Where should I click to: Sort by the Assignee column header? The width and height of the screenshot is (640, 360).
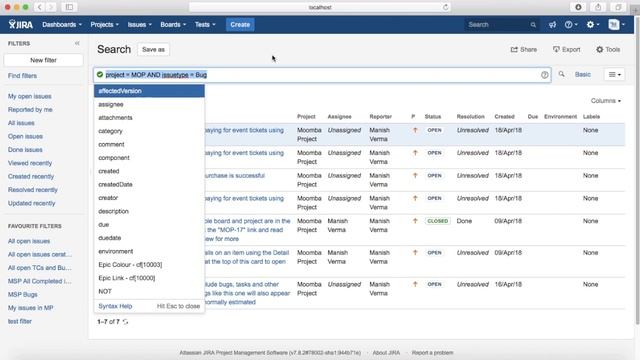coord(339,117)
